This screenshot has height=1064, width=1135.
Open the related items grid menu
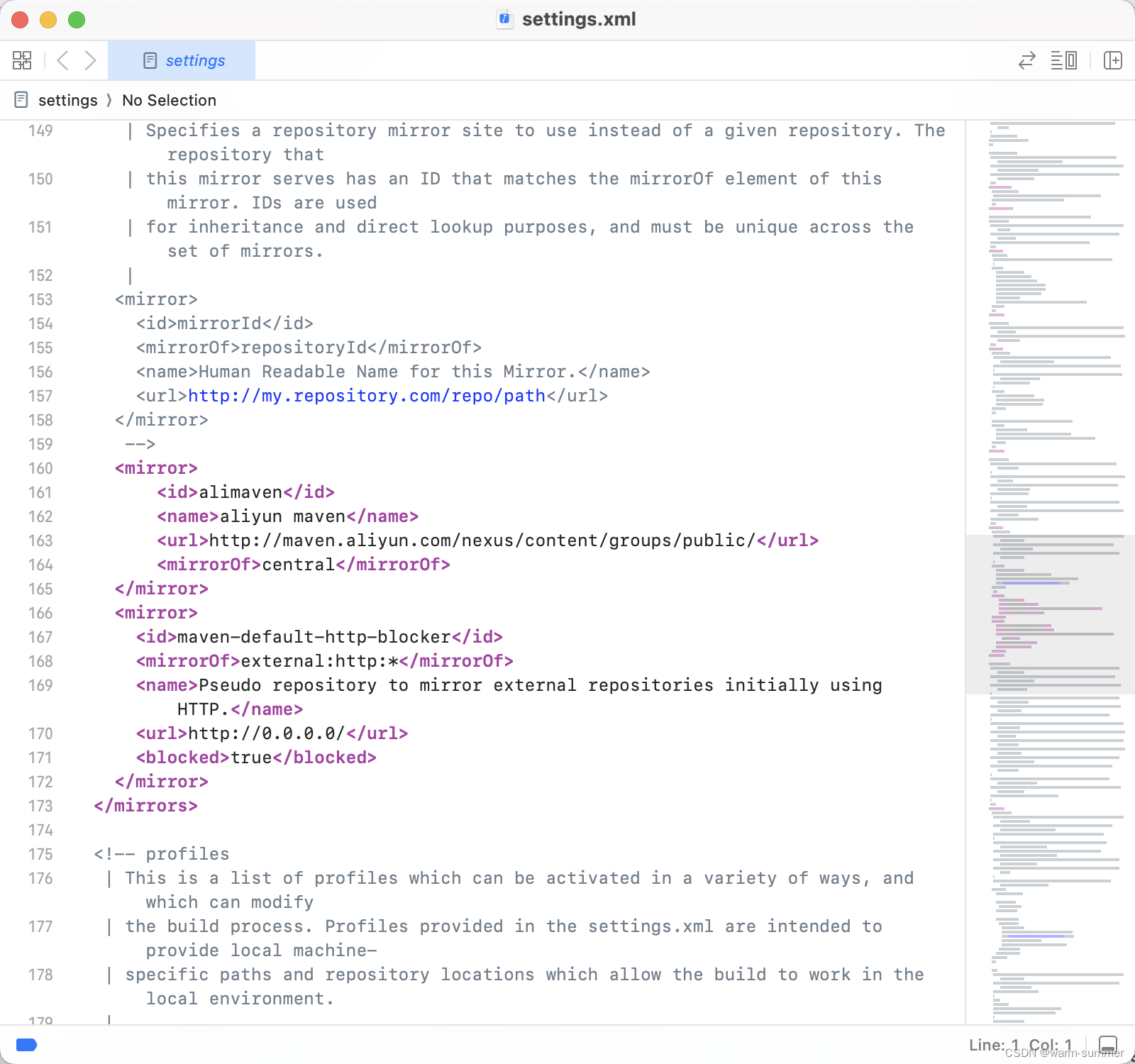22,60
